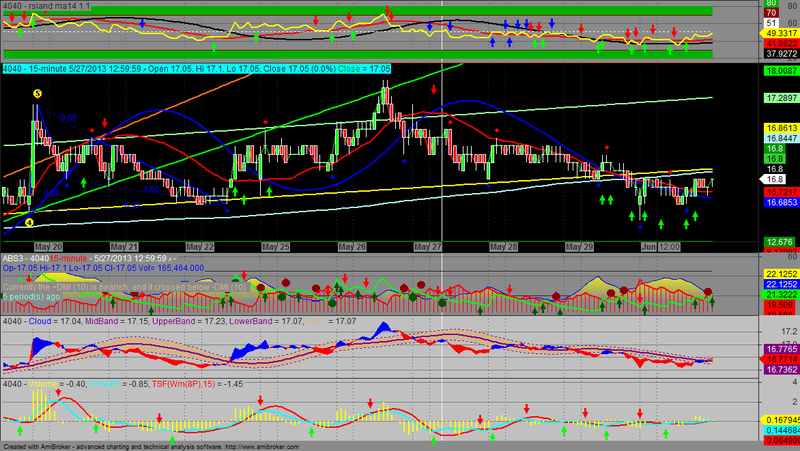Click the yellow 49.3317 RSI value tag
This screenshot has height=451, width=800.
(x=781, y=33)
